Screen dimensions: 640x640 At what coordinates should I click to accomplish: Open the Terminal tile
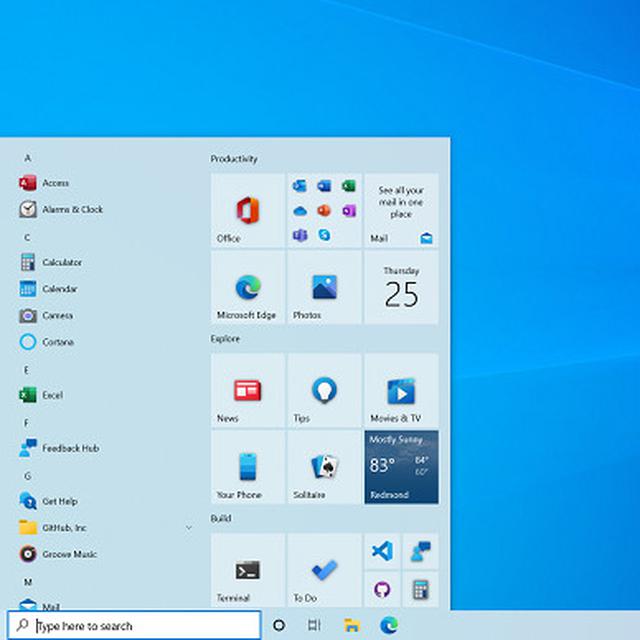point(248,570)
